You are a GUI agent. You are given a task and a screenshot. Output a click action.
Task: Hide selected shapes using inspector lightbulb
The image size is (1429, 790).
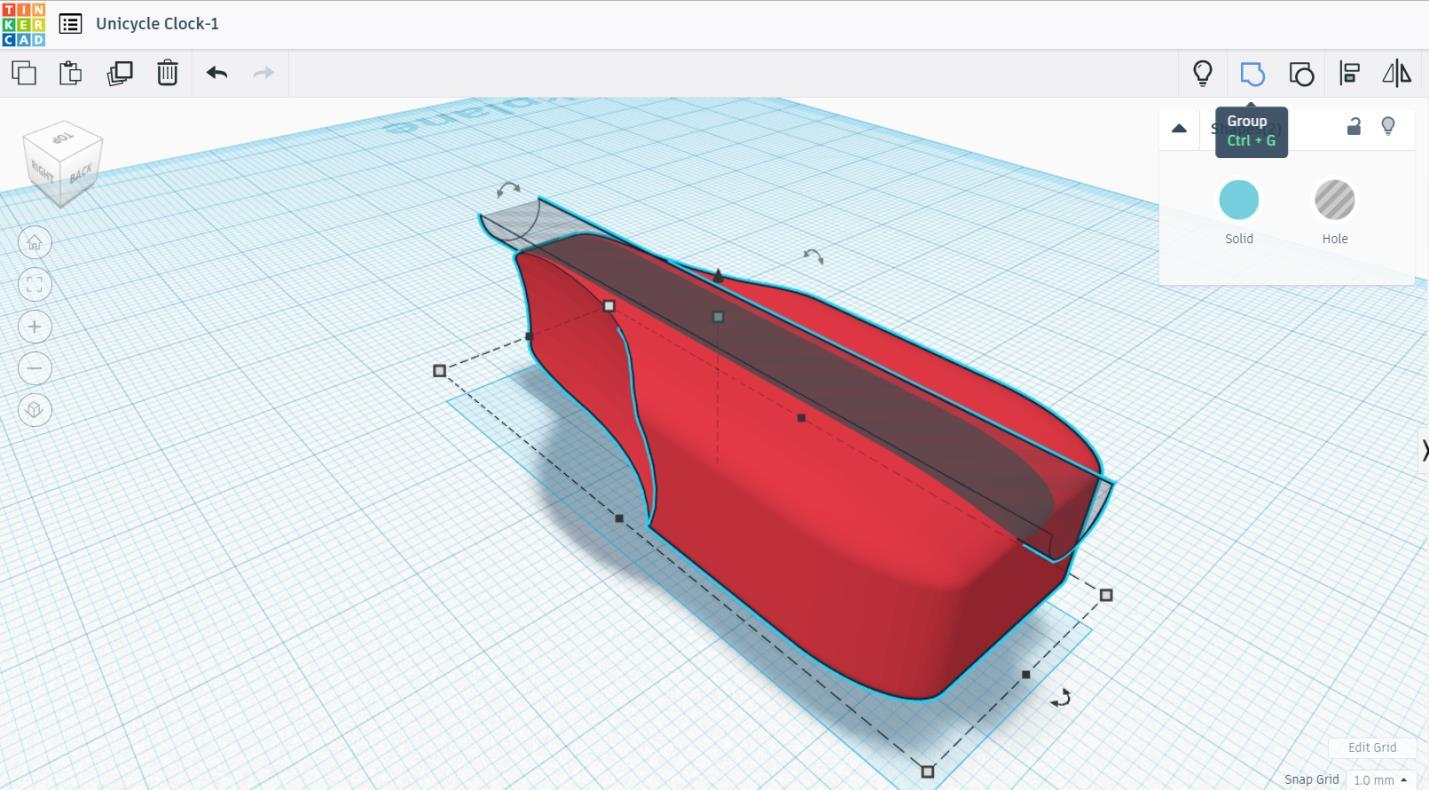[x=1388, y=126]
